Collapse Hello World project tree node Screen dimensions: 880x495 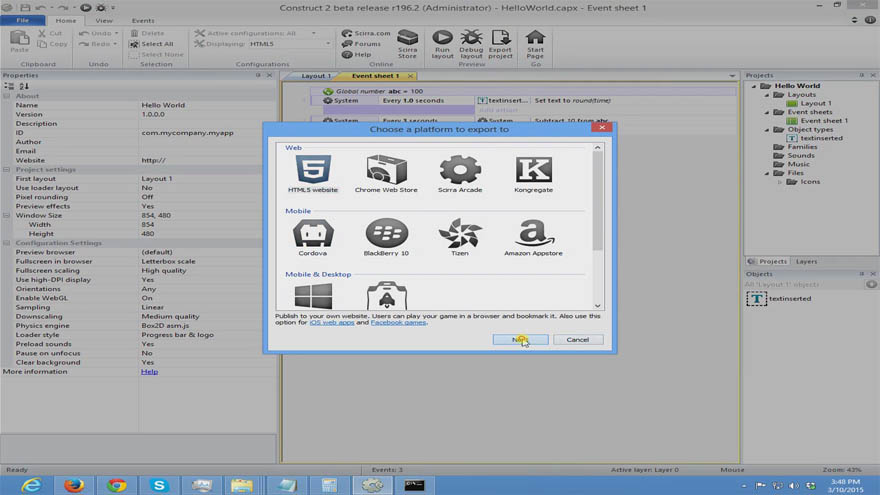[x=754, y=86]
